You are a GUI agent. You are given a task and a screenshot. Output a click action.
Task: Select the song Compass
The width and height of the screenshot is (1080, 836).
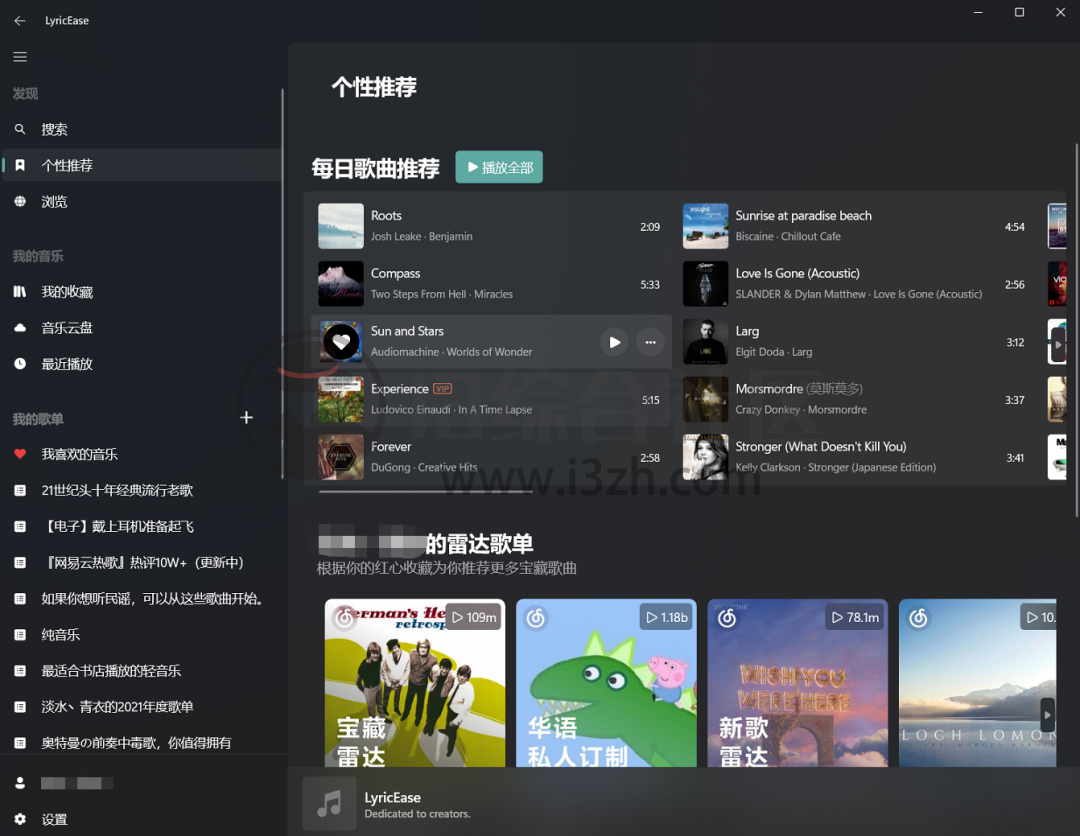[492, 284]
